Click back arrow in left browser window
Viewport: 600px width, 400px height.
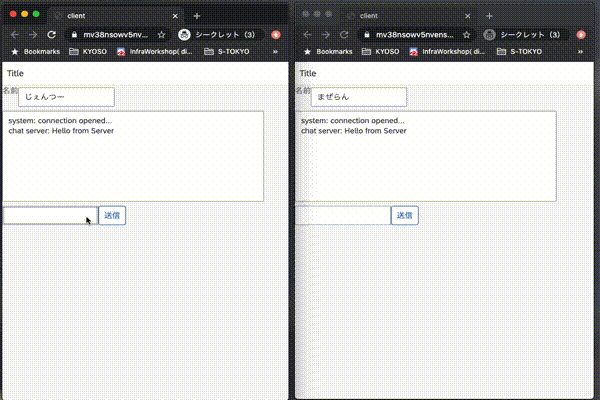(x=15, y=35)
